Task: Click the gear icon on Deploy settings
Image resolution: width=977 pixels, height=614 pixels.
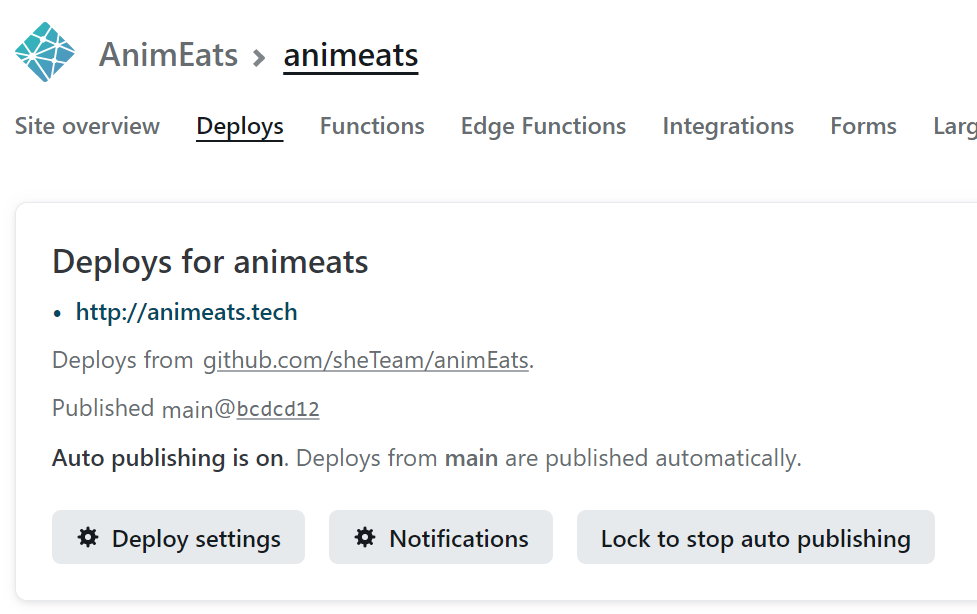Action: point(88,538)
